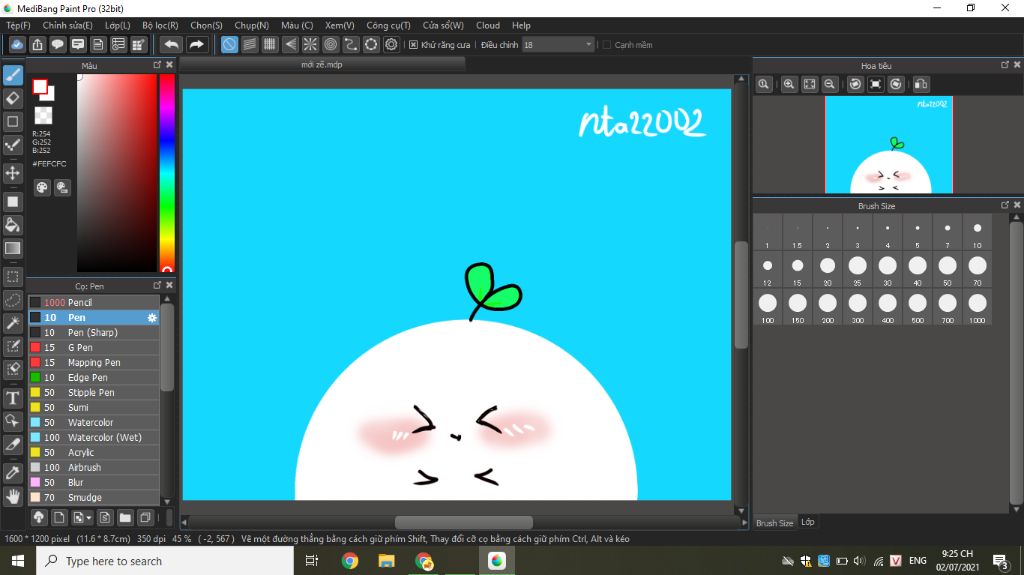Enable the Canh mềm checkbox
The image size is (1024, 575).
[x=607, y=44]
